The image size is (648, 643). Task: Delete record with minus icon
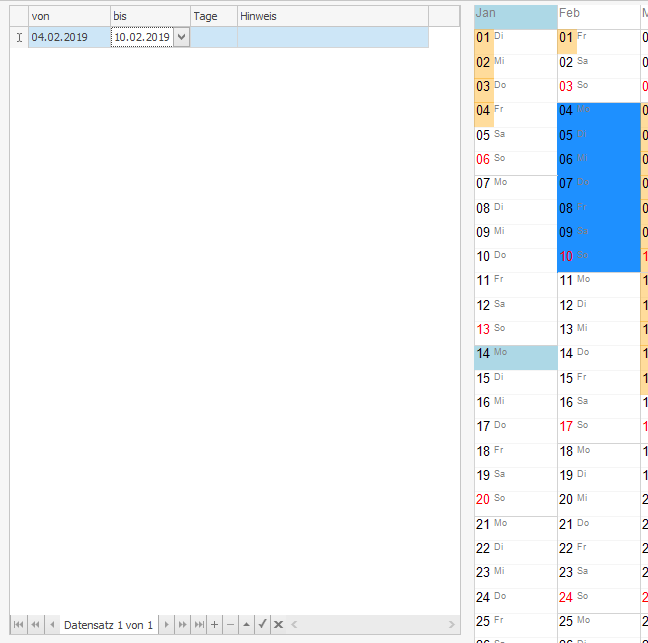231,625
